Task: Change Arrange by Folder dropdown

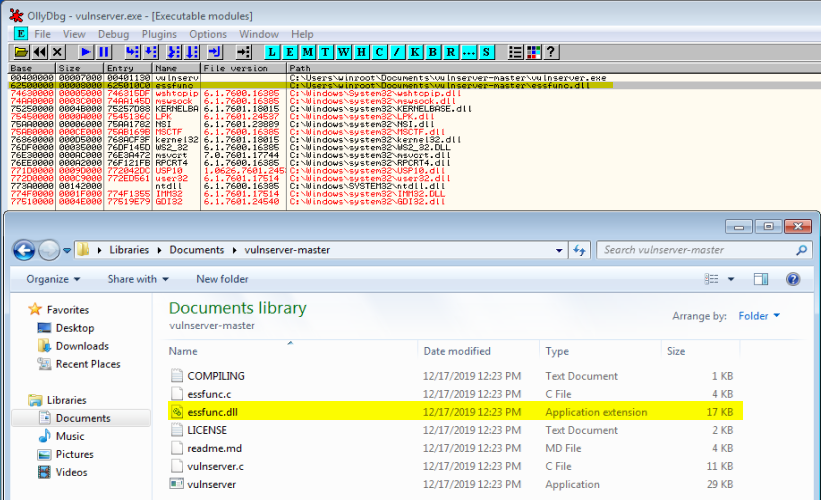Action: click(759, 316)
